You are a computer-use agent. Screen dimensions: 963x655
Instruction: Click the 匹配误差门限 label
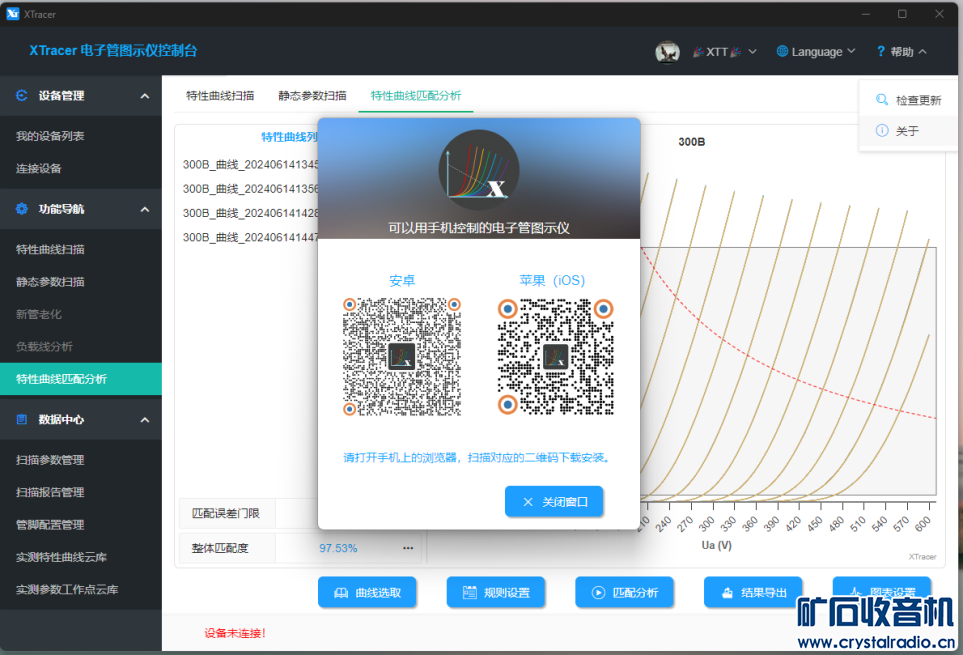[225, 513]
